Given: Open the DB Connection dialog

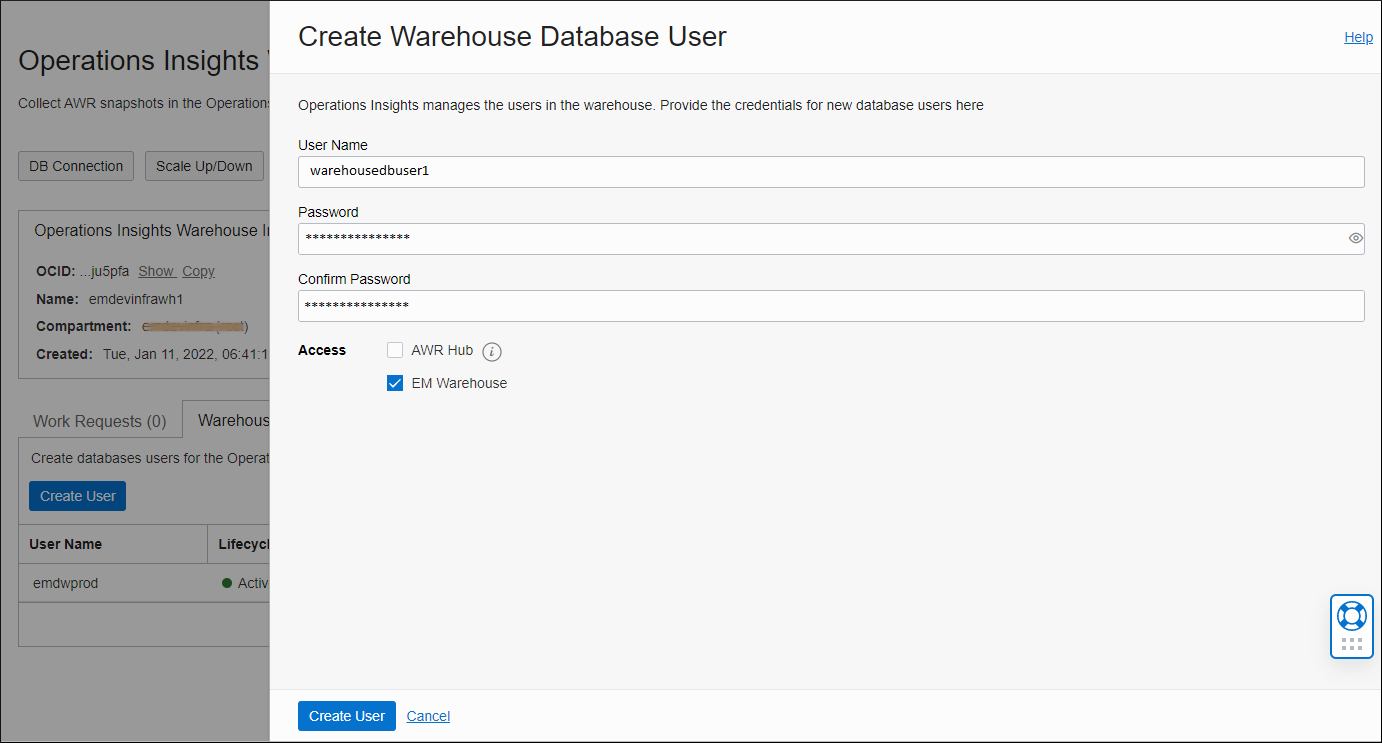Looking at the screenshot, I should pyautogui.click(x=75, y=165).
